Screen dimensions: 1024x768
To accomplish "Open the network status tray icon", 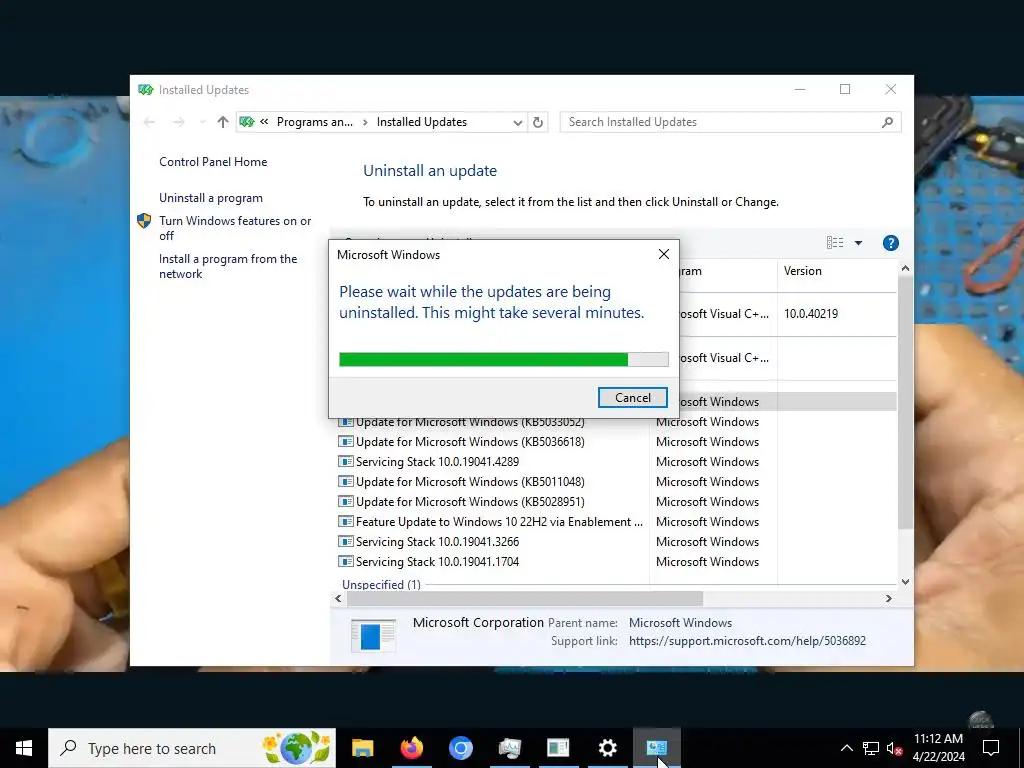I will [x=871, y=748].
